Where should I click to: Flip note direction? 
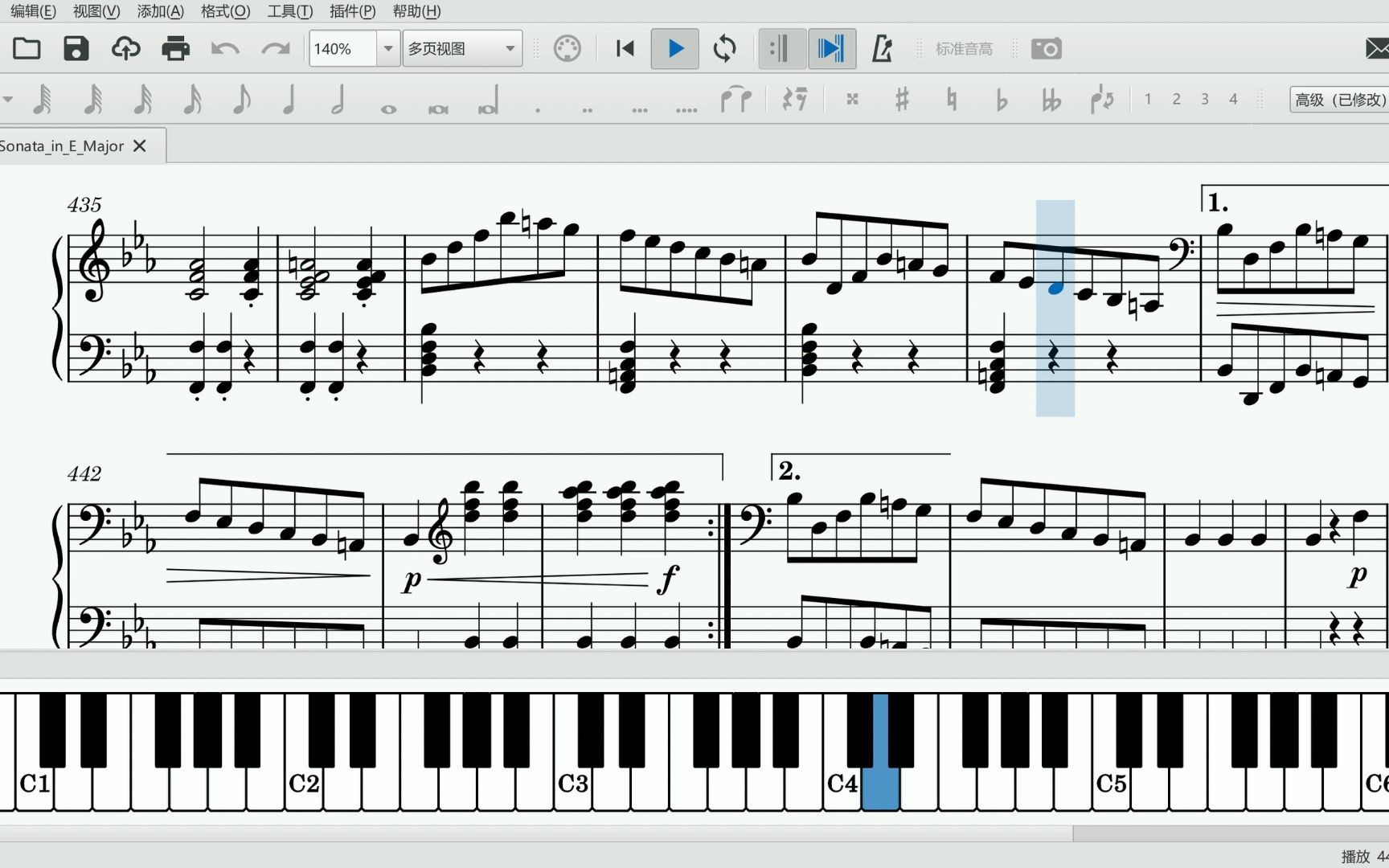(x=1102, y=100)
